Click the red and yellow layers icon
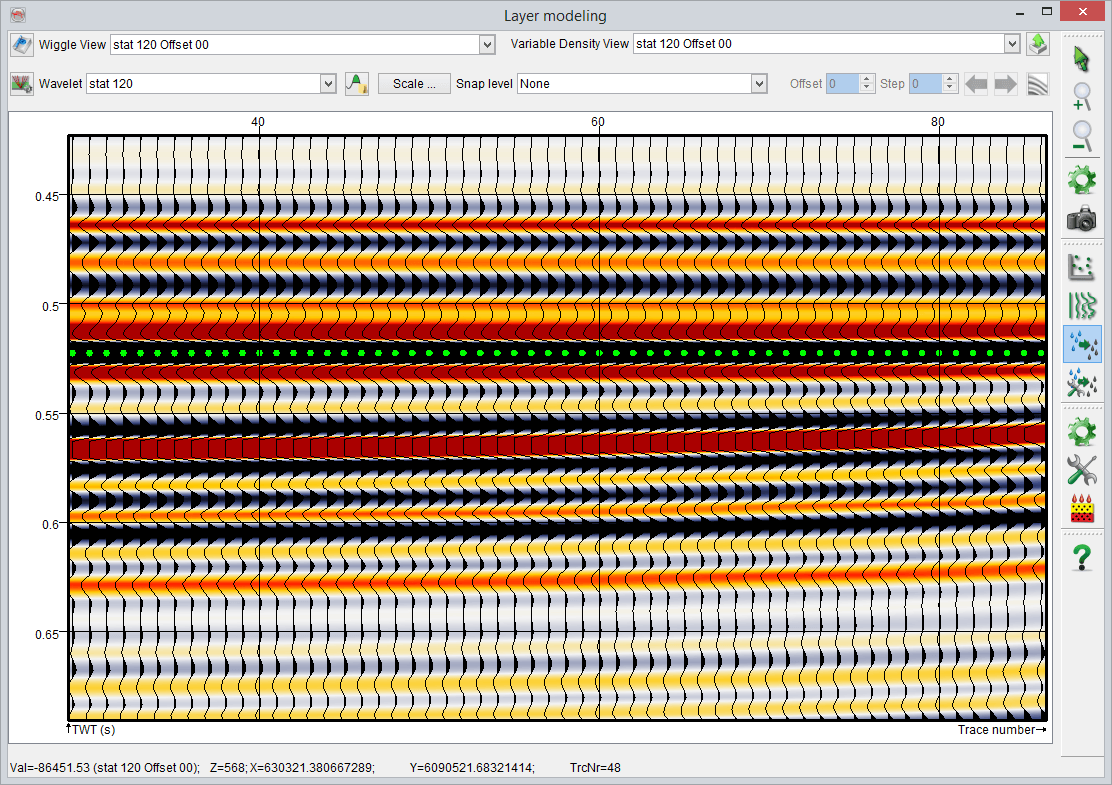 tap(1081, 509)
